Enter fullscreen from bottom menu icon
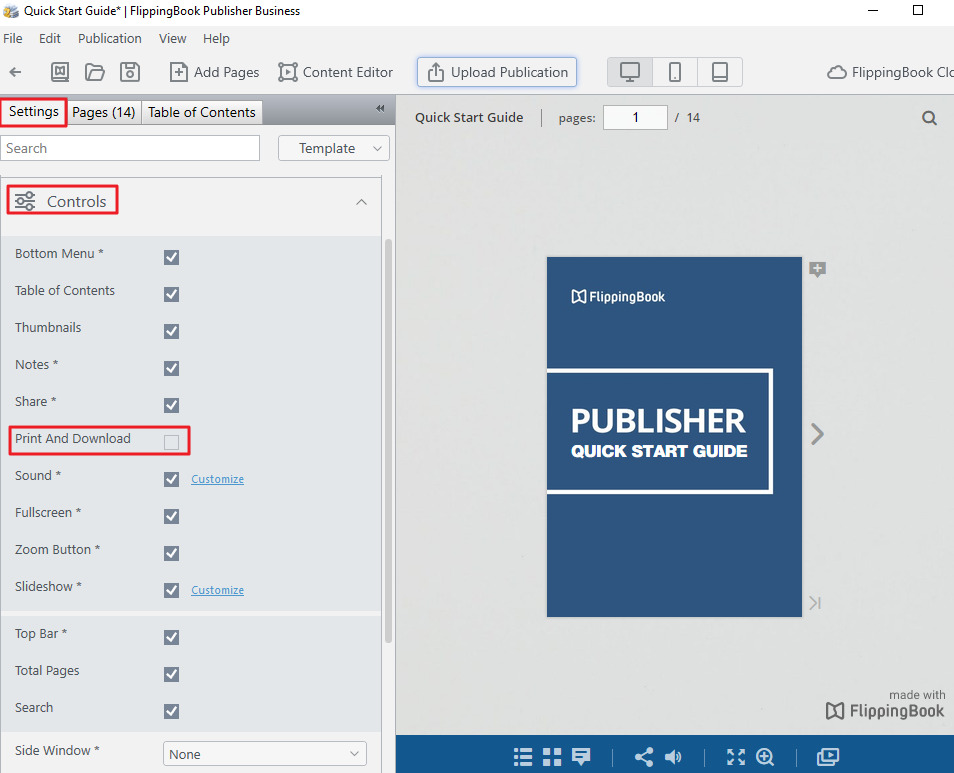954x773 pixels. [736, 757]
